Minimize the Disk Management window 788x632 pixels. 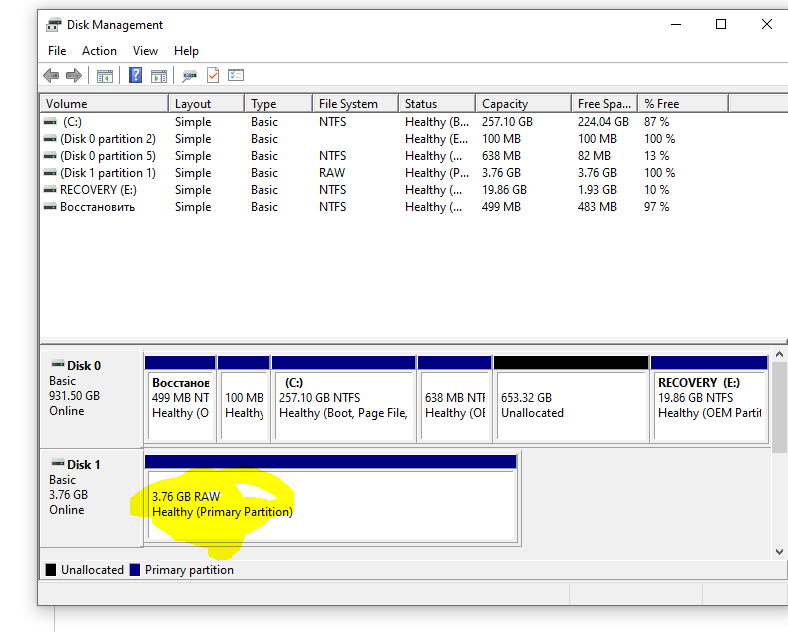pyautogui.click(x=676, y=24)
